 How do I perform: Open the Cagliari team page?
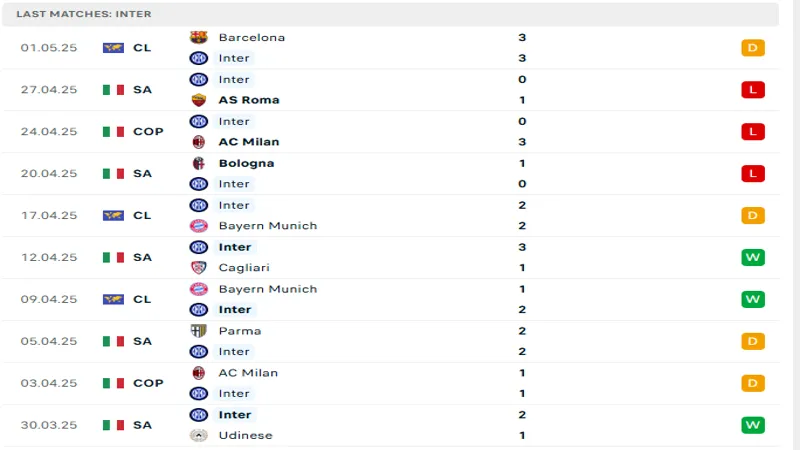[244, 268]
